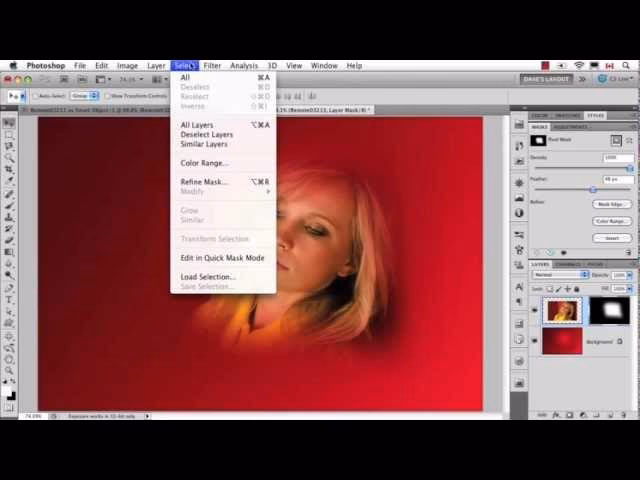Image resolution: width=640 pixels, height=480 pixels.
Task: Open the screen mode dropdown in application bar
Action: pyautogui.click(x=103, y=80)
